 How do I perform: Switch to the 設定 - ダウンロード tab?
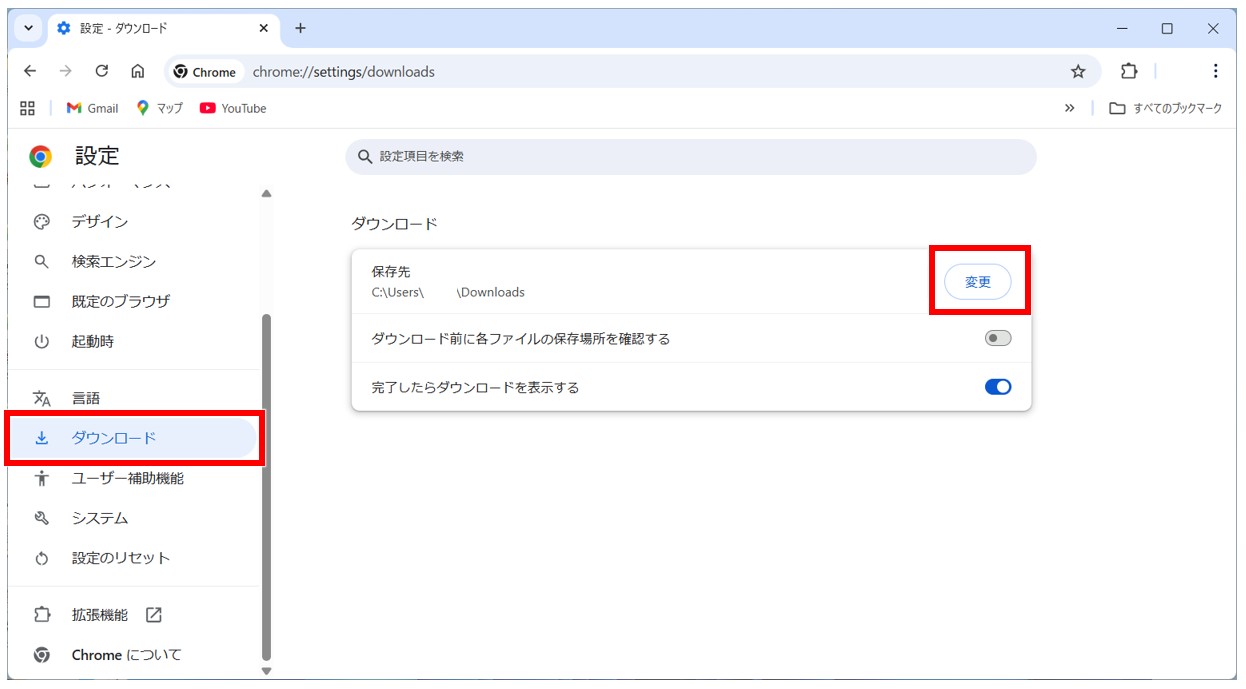(x=150, y=28)
